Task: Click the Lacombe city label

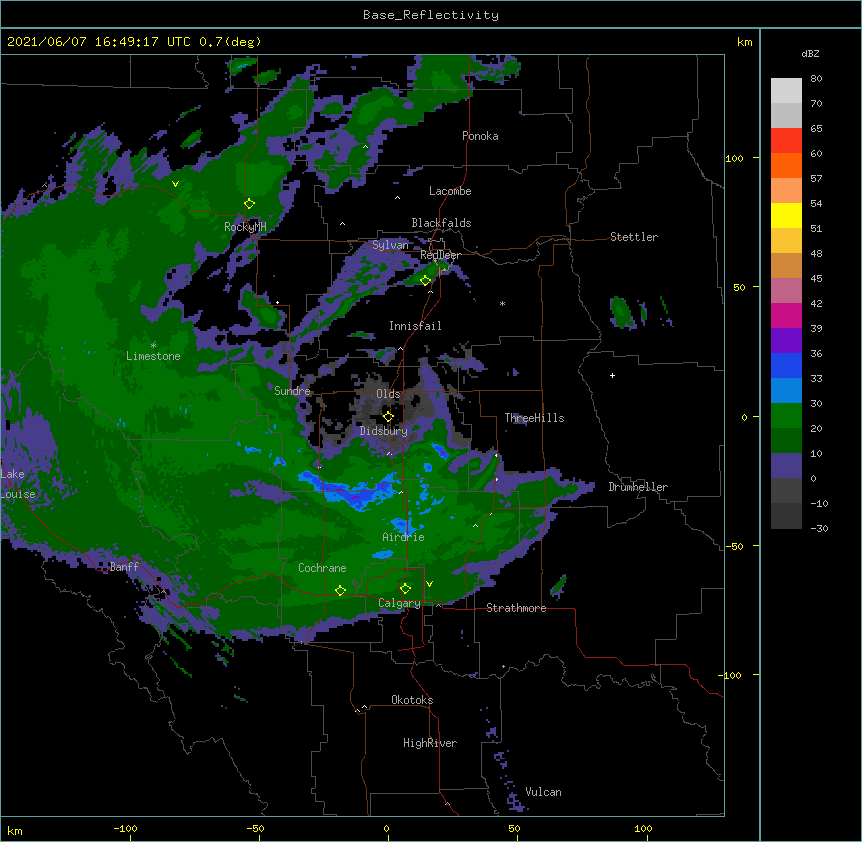Action: pos(450,191)
